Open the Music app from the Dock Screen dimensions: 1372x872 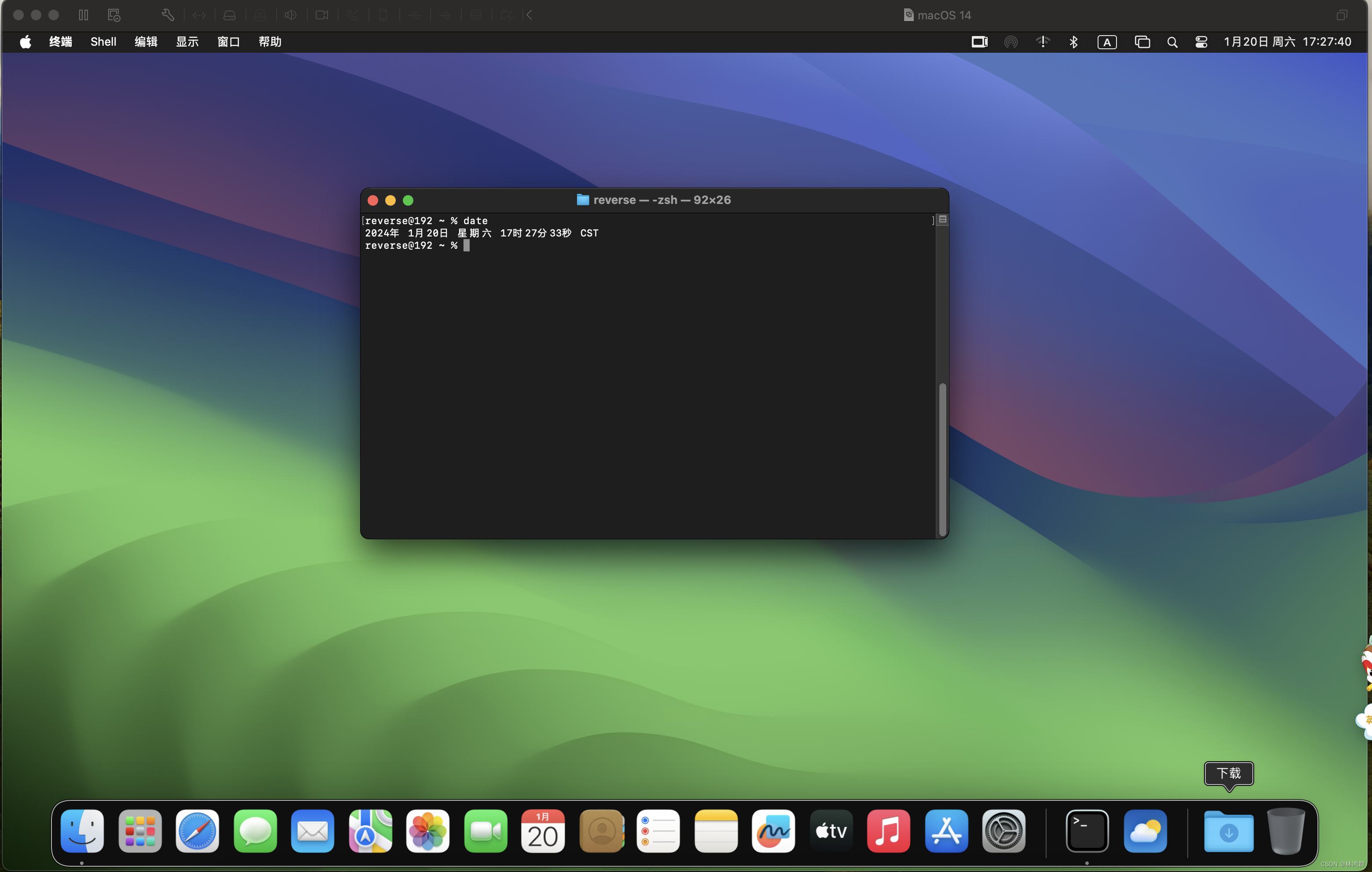[888, 831]
